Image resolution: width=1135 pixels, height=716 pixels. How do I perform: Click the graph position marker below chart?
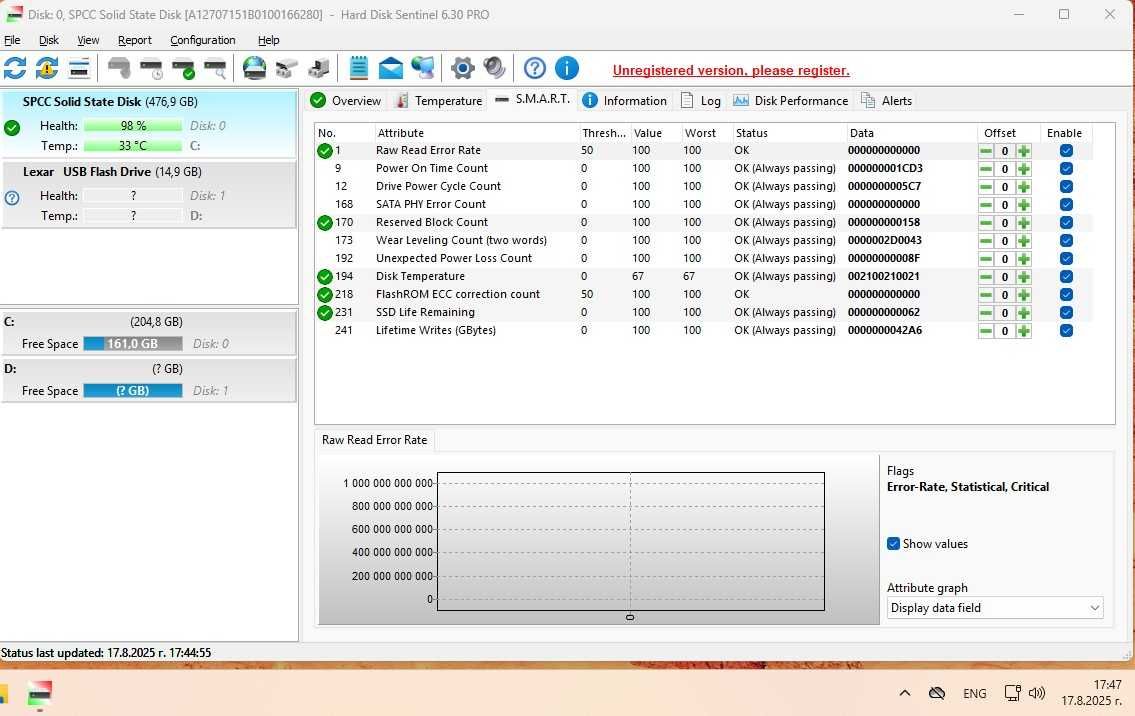coord(630,618)
